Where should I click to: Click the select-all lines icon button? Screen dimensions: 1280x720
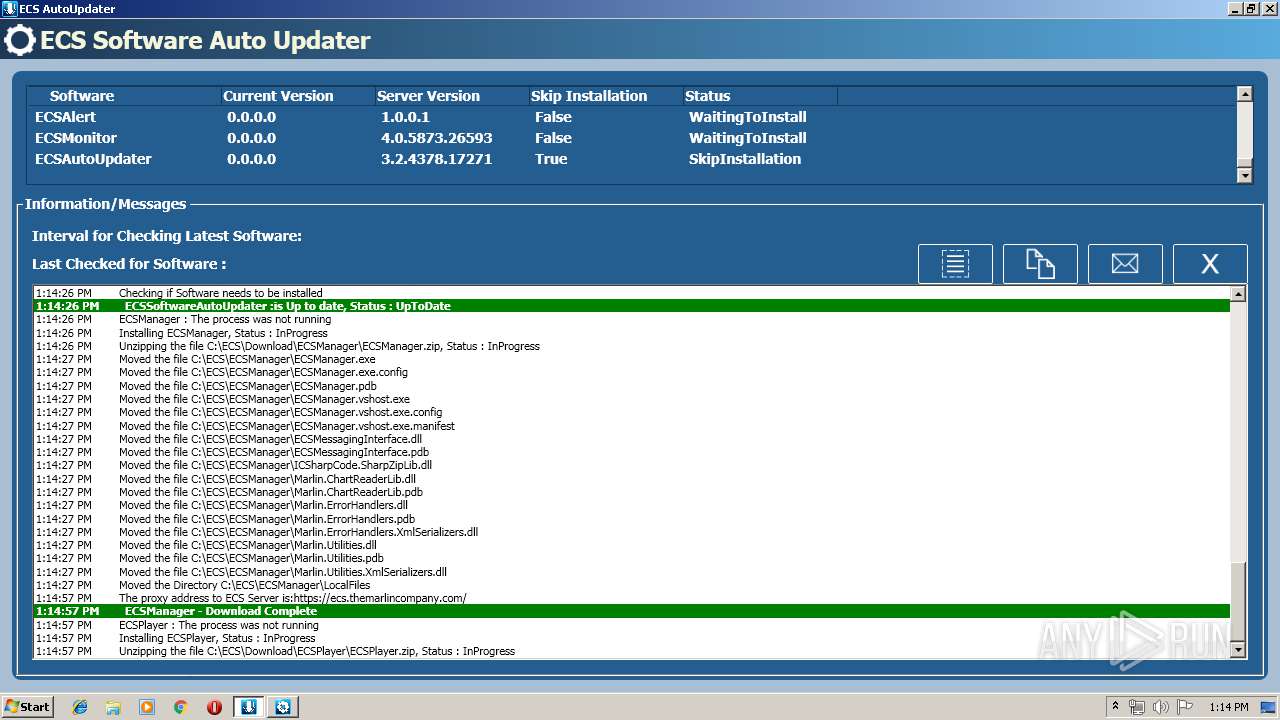[955, 264]
